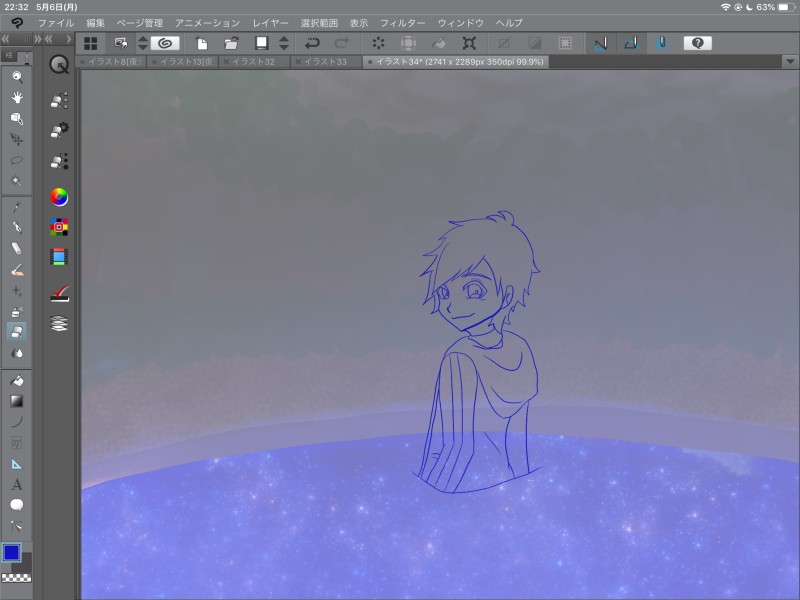The image size is (800, 600).
Task: Open the 選択範囲 menu
Action: (x=319, y=23)
